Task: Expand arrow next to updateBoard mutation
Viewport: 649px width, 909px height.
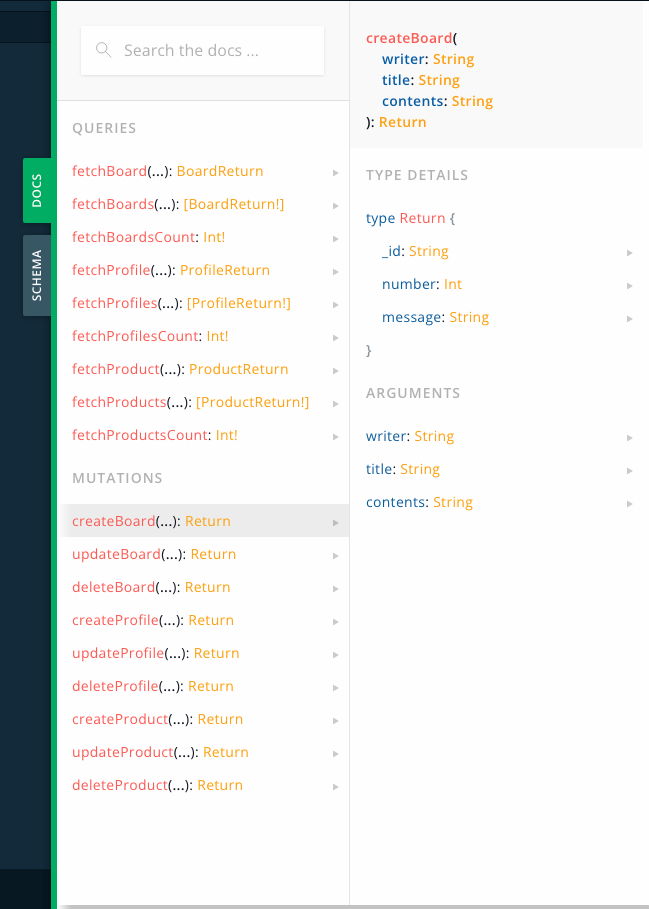Action: pos(336,556)
